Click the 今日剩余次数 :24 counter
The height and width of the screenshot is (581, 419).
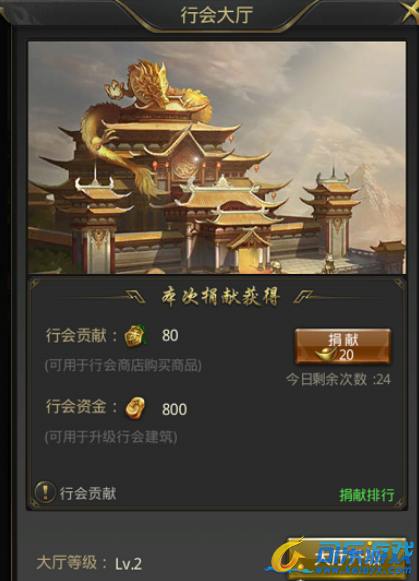[338, 379]
